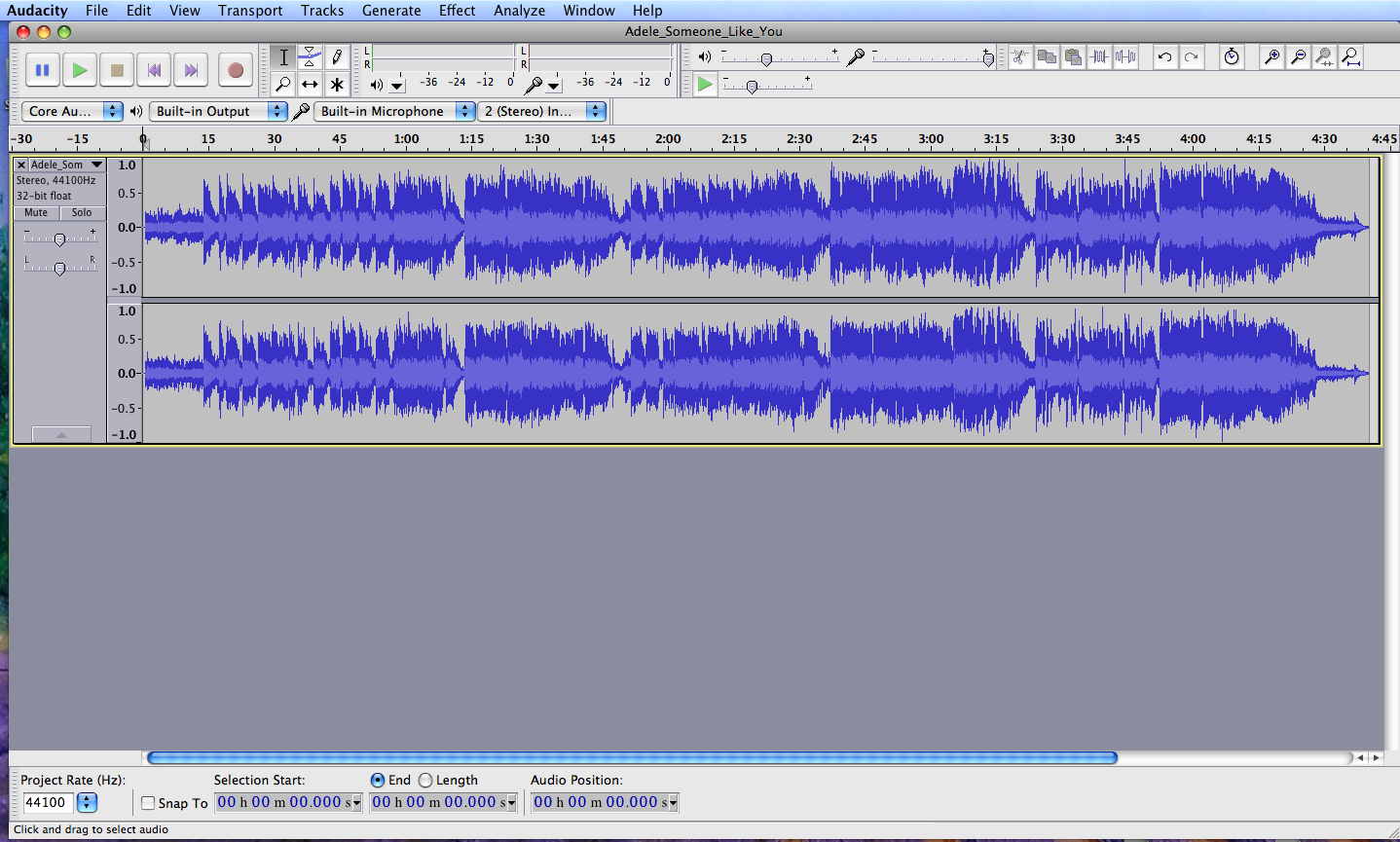Click the Sync-Lock tracks clock icon
The image size is (1400, 842).
(1232, 57)
